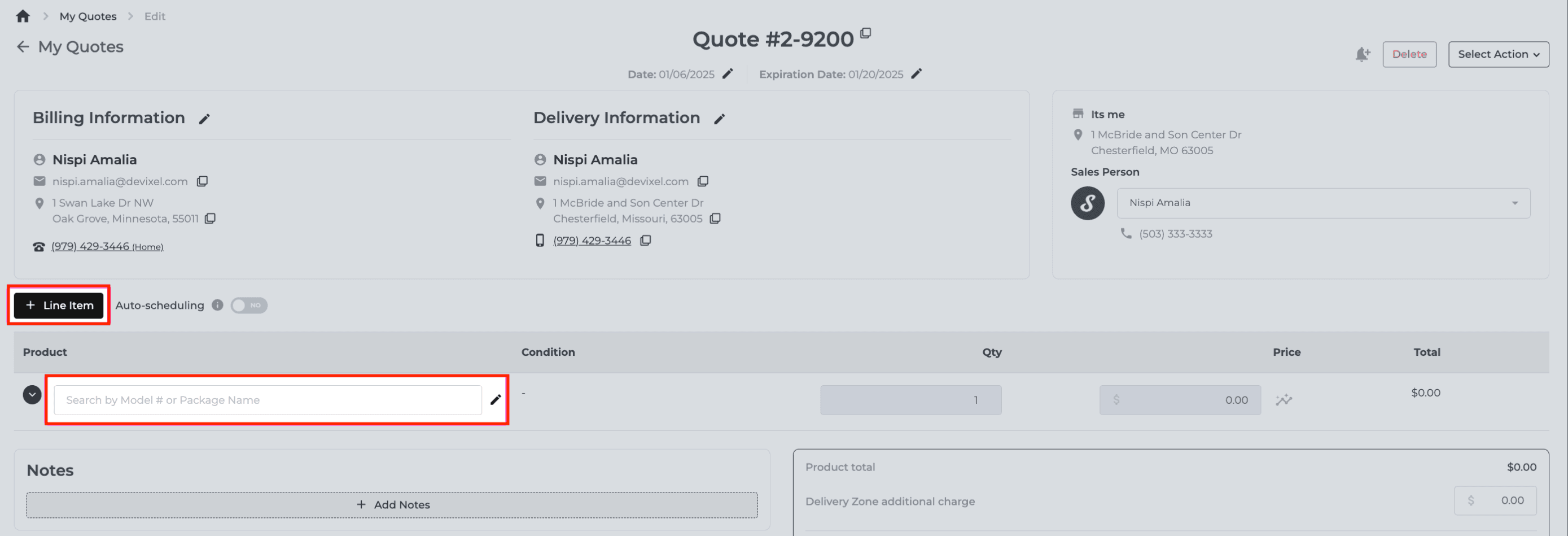This screenshot has width=1568, height=536.
Task: Go to My Quotes breadcrumb
Action: pyautogui.click(x=87, y=16)
